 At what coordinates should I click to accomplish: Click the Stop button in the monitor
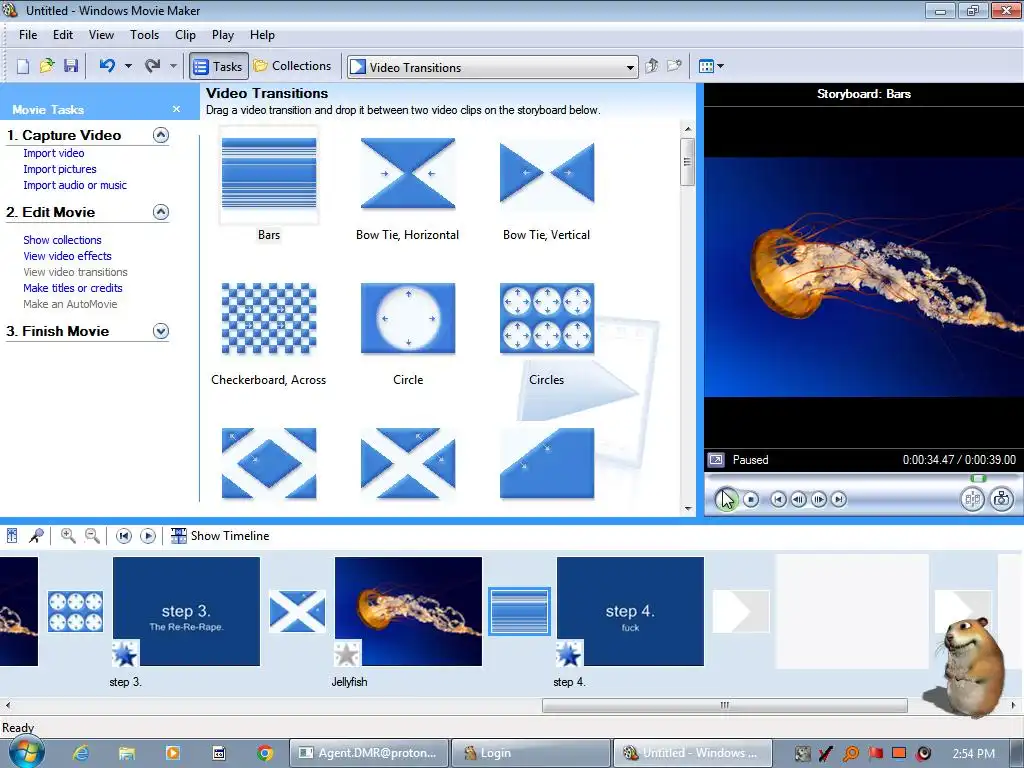click(751, 500)
